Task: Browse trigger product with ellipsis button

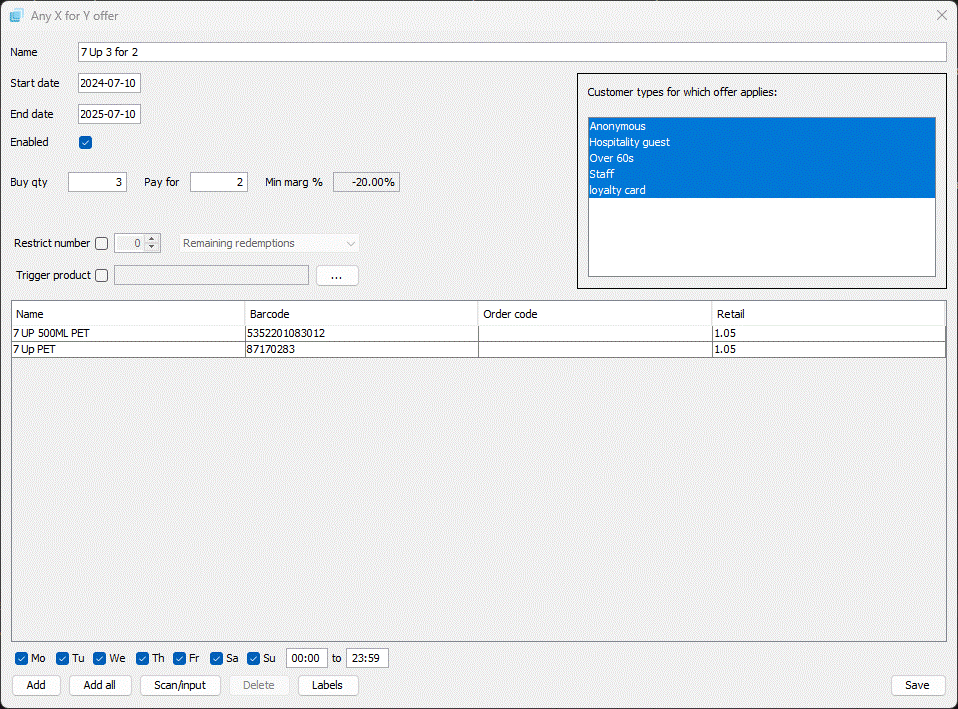Action: click(x=337, y=276)
